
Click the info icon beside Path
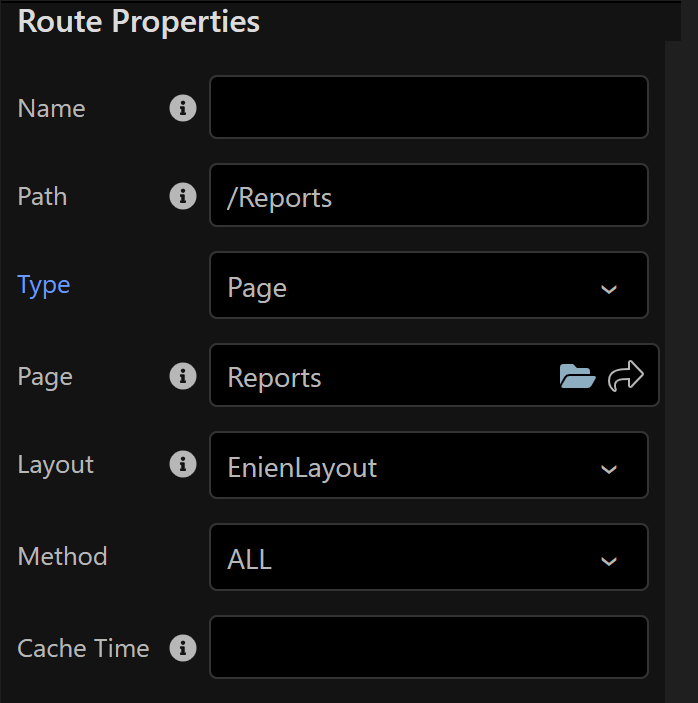click(182, 196)
